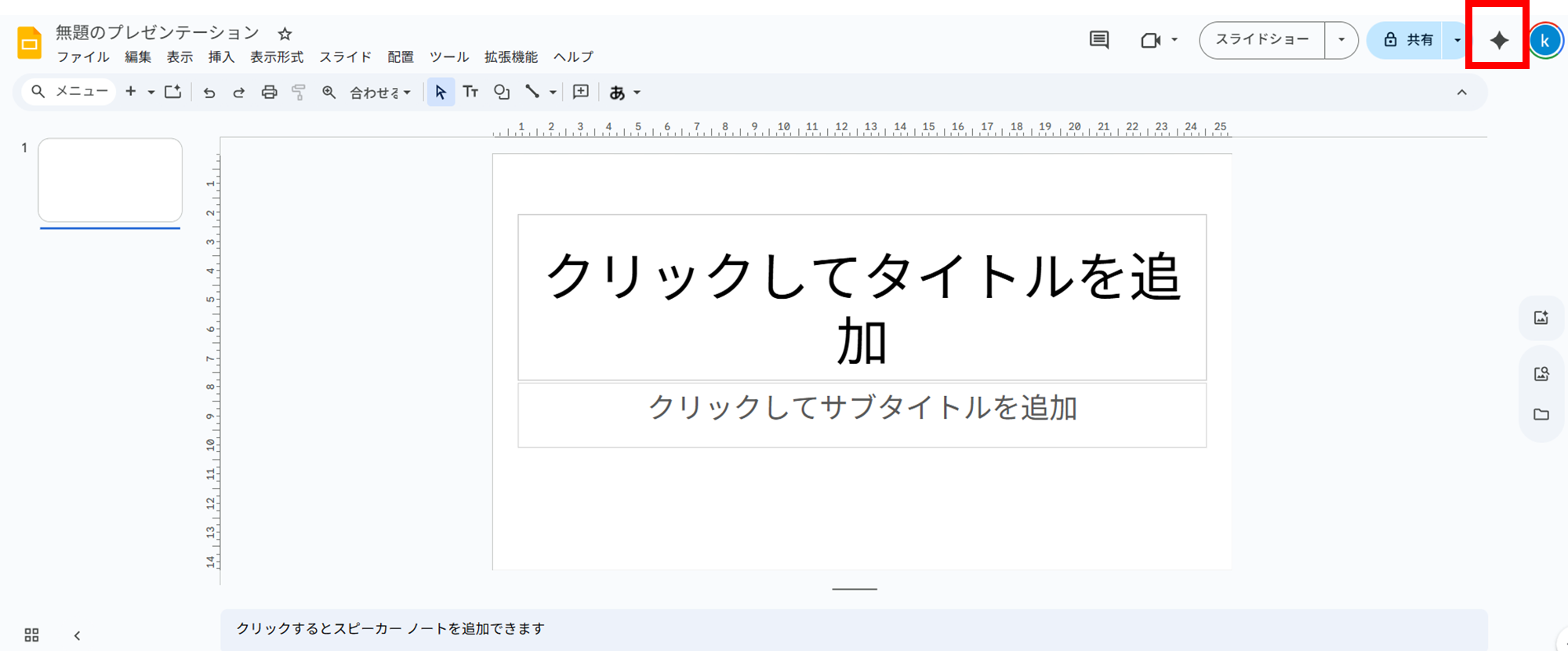Viewport: 1568px width, 651px height.
Task: Open the 挿入 menu
Action: pos(221,57)
